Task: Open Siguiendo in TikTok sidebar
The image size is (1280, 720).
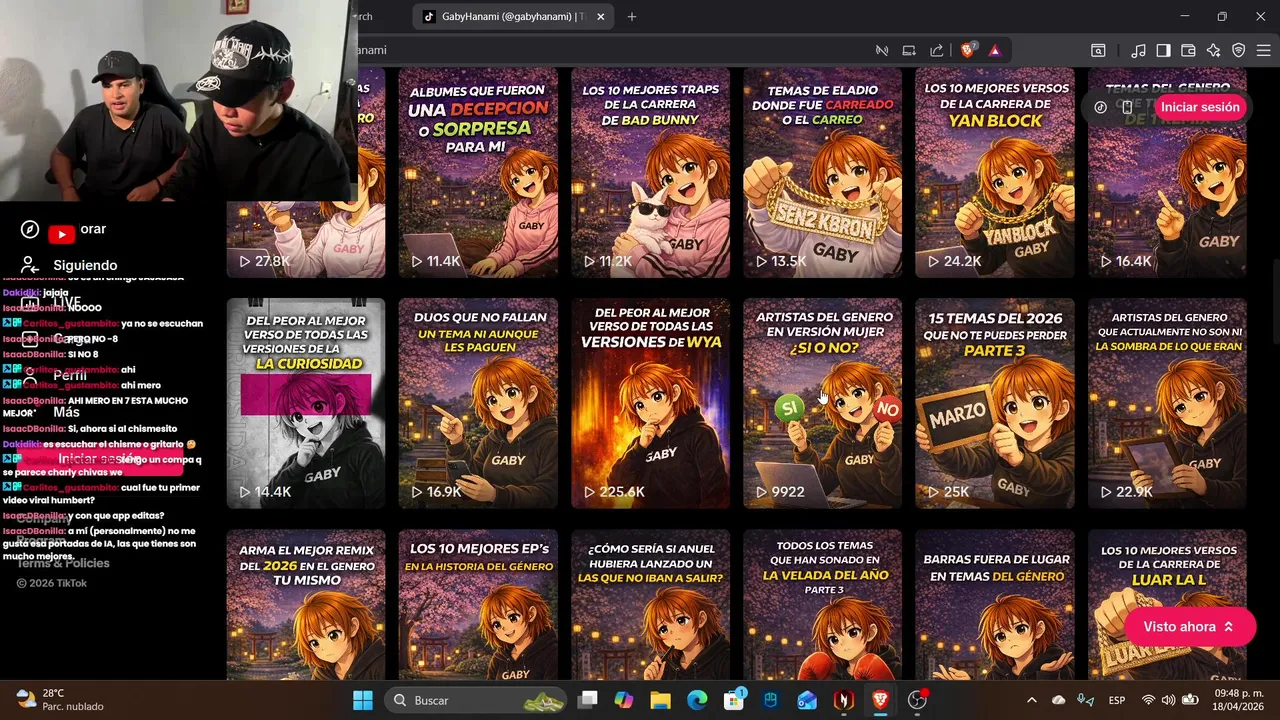Action: pyautogui.click(x=85, y=265)
